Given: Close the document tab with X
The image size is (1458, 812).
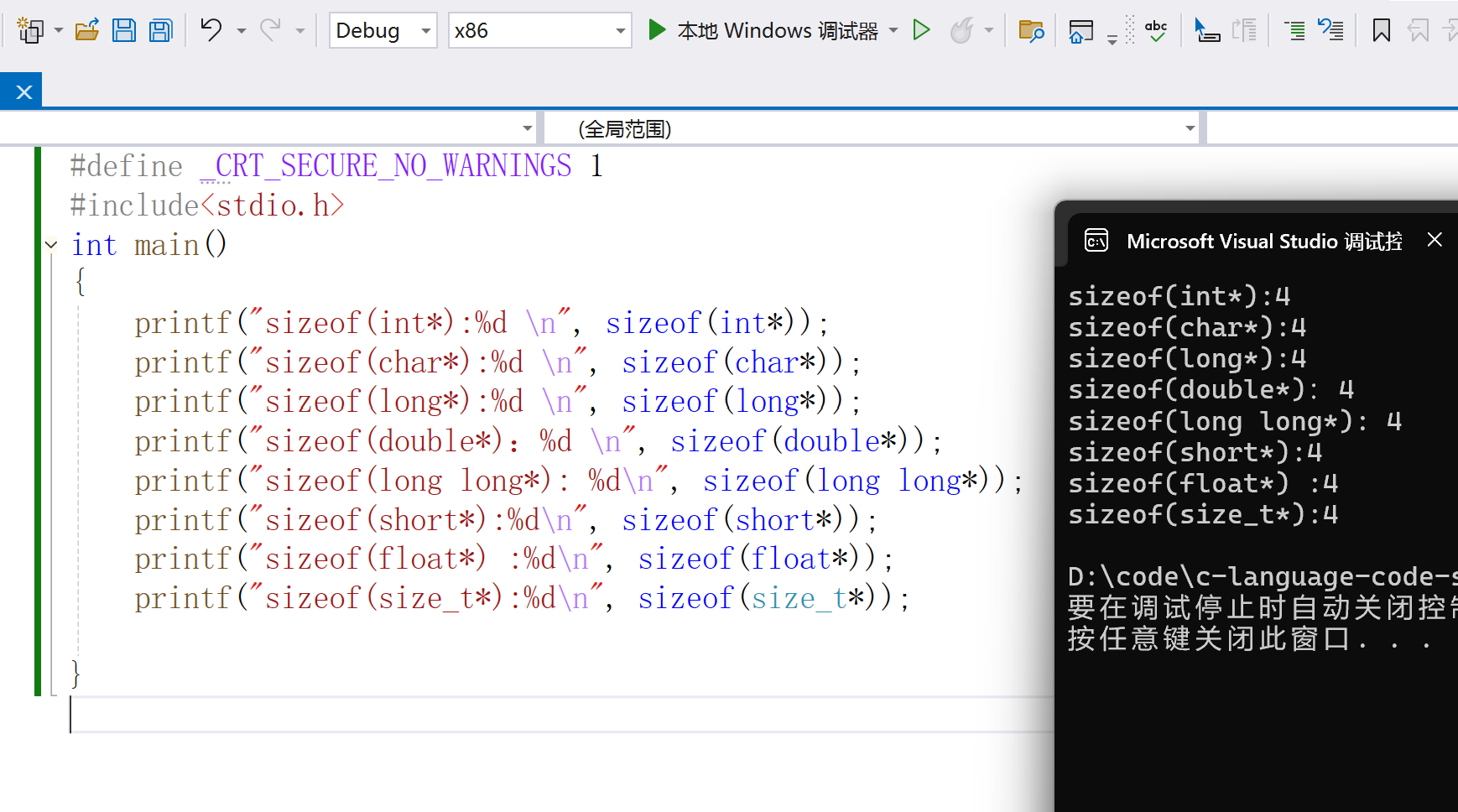Looking at the screenshot, I should tap(23, 92).
